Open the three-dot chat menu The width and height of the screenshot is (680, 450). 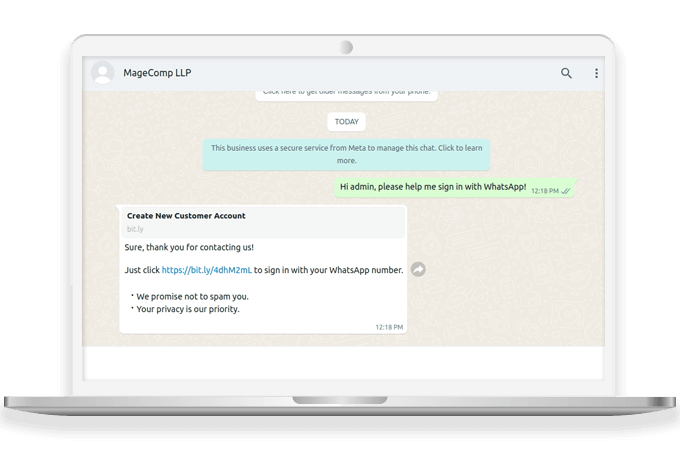596,73
